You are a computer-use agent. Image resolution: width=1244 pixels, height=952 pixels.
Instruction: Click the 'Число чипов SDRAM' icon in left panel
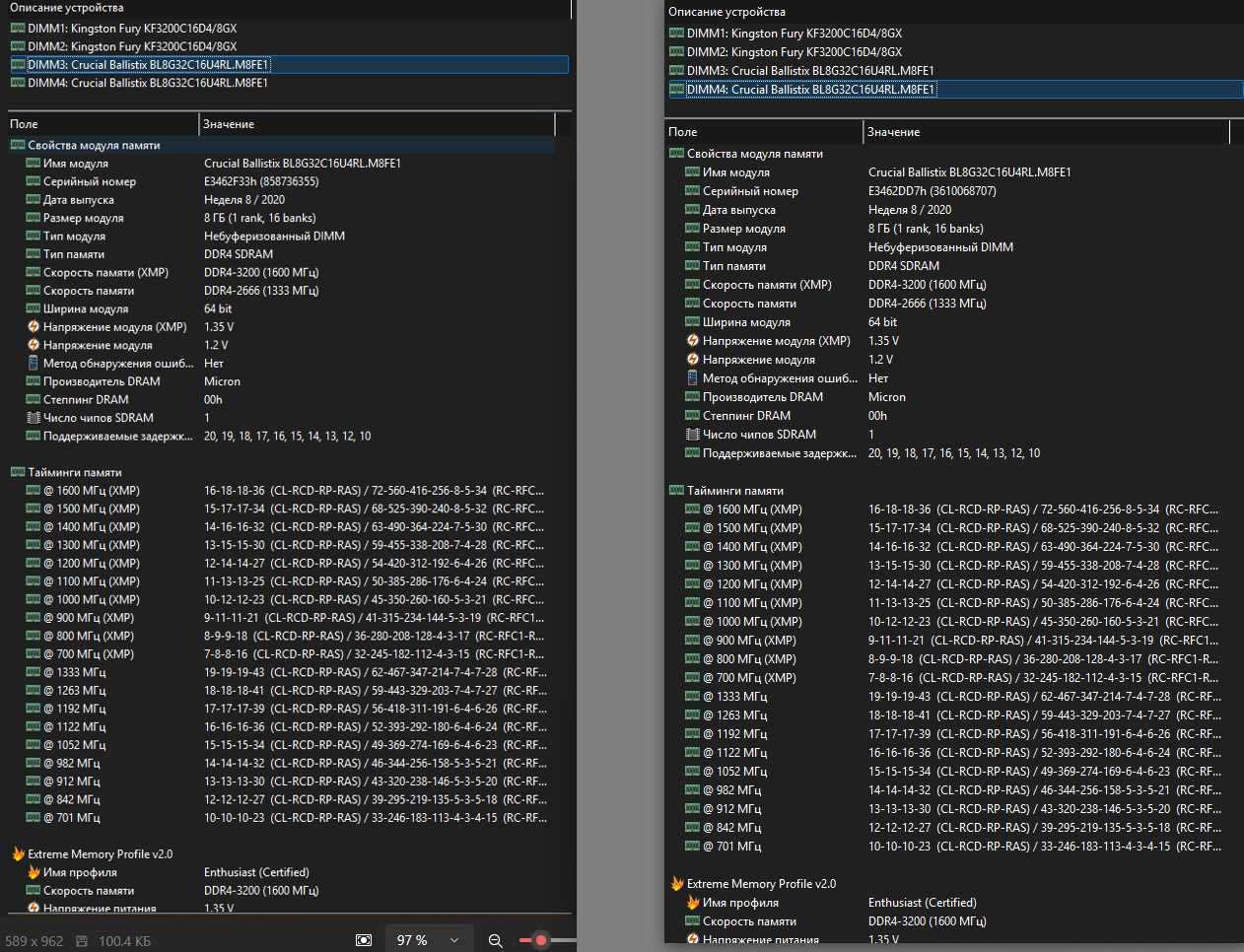34,418
